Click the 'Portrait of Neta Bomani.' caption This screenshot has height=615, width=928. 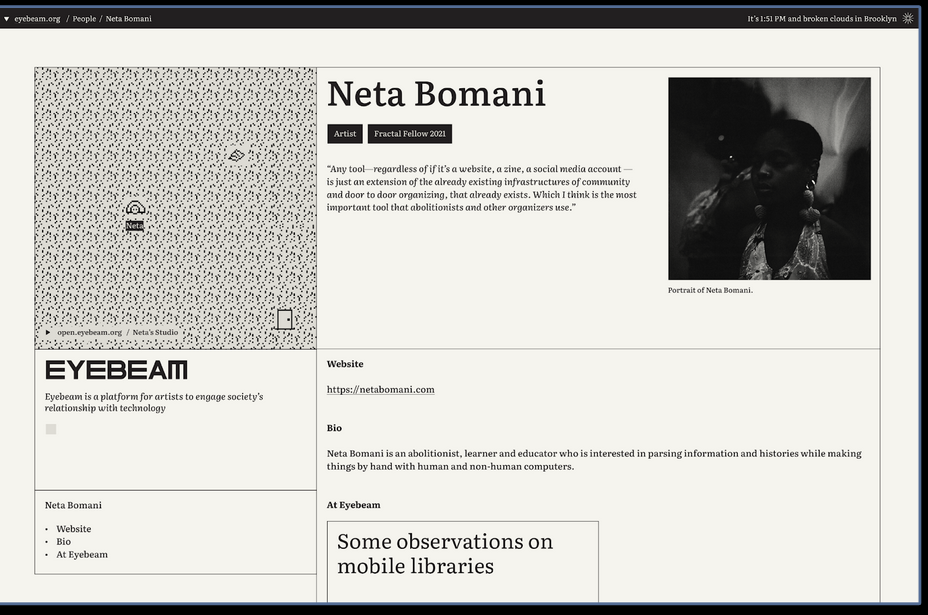point(710,290)
